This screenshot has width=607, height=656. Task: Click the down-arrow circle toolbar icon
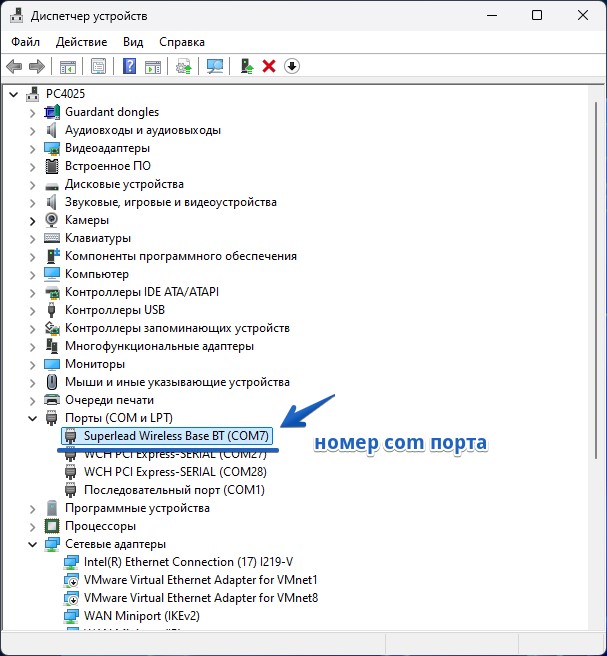click(x=292, y=66)
